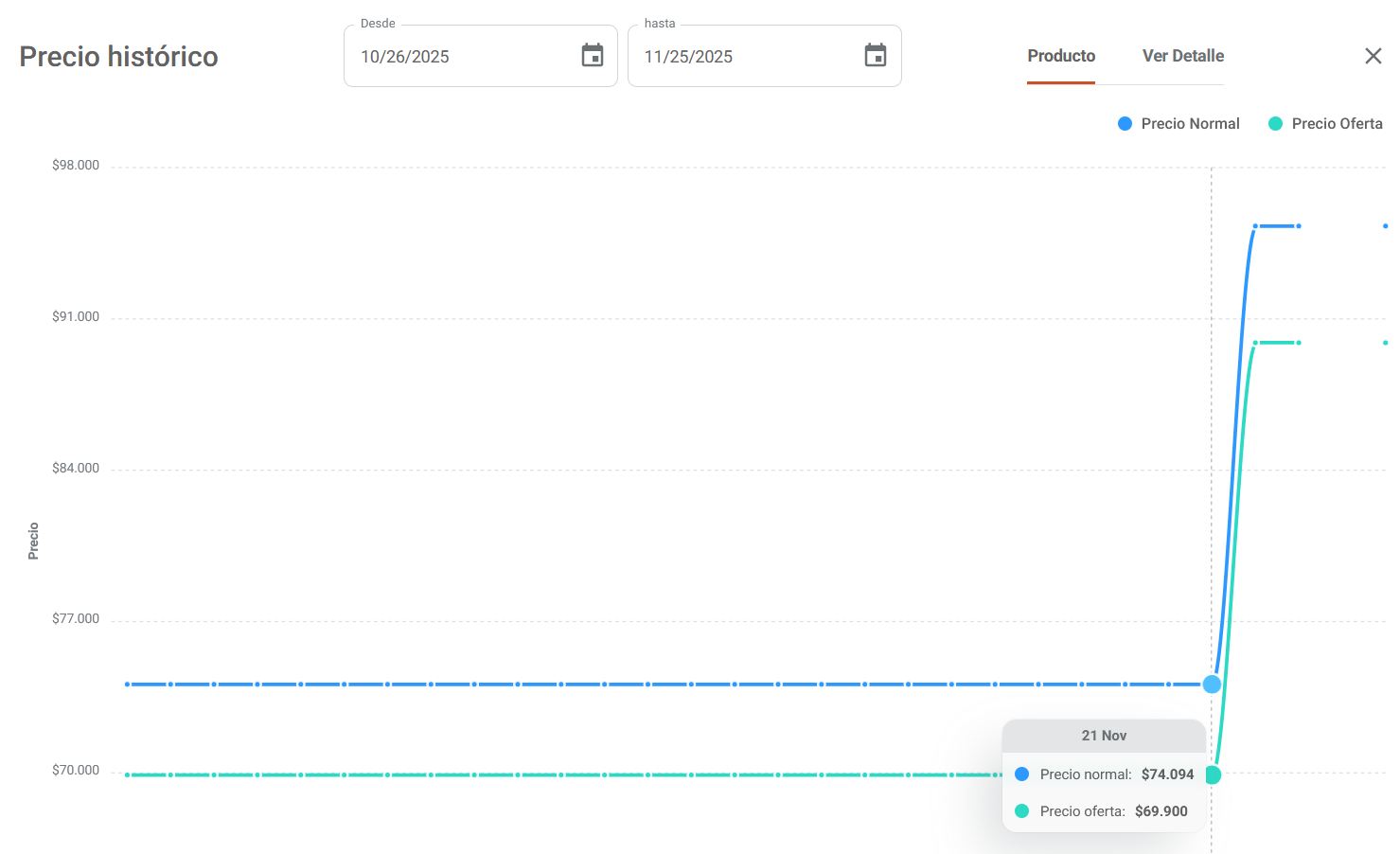This screenshot has width=1400, height=854.
Task: Click the green dot beside tooltip Precio oferta
Action: pyautogui.click(x=1021, y=811)
